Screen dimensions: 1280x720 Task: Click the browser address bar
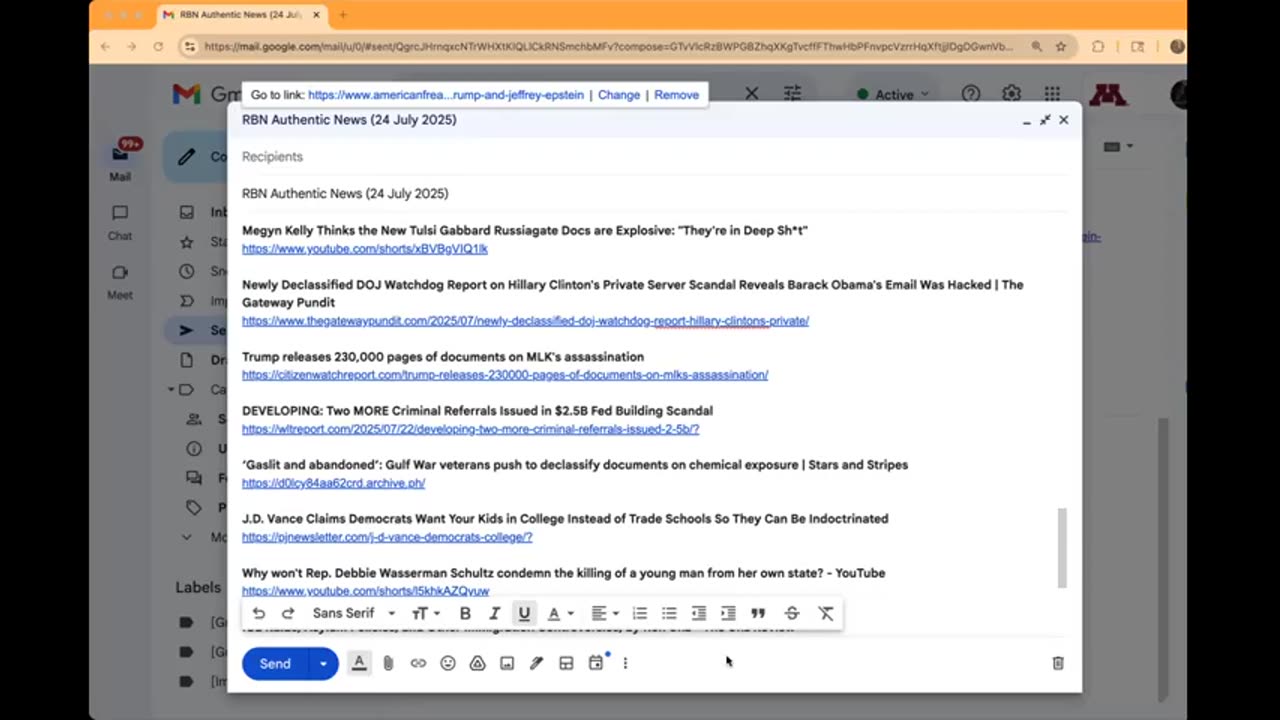click(x=608, y=46)
